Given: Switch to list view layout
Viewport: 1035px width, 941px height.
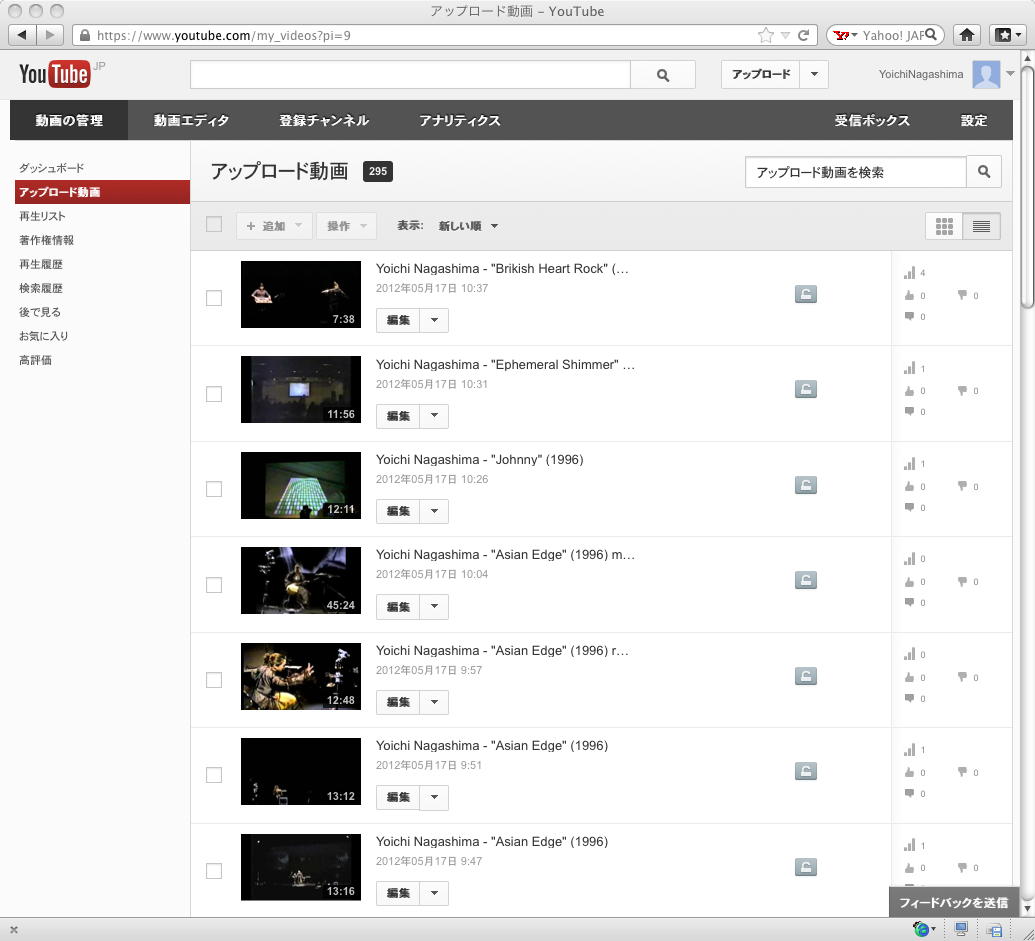Looking at the screenshot, I should pyautogui.click(x=981, y=226).
